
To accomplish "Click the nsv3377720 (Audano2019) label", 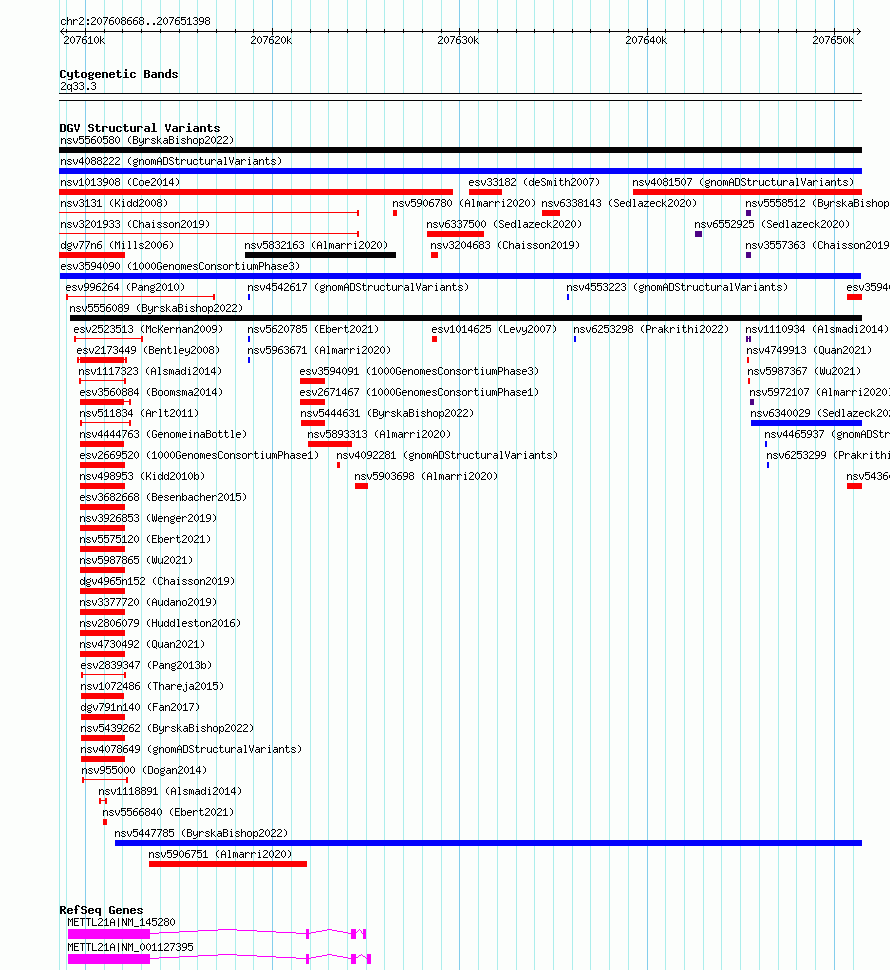I will click(x=148, y=603).
